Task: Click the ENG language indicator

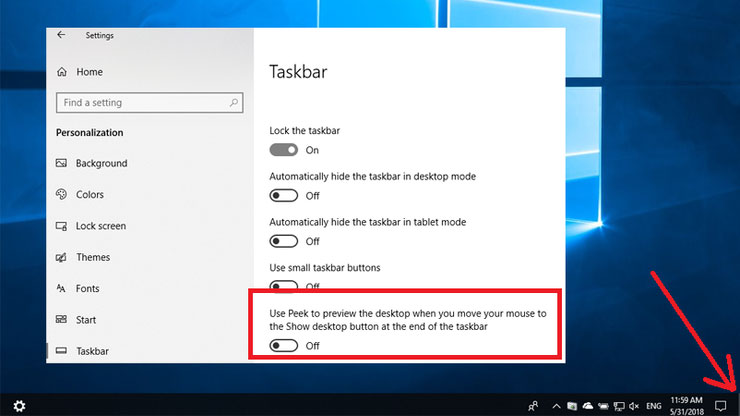Action: (654, 406)
